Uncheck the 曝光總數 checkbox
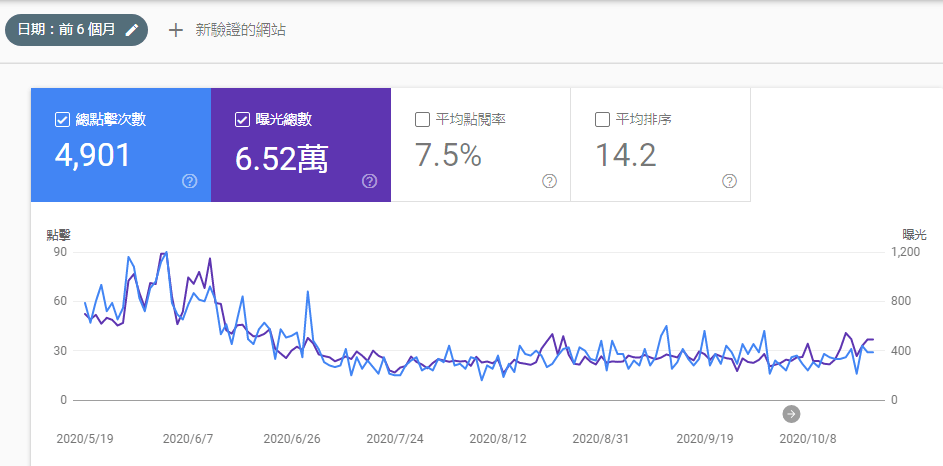Screen dimensions: 943x466 [242, 120]
